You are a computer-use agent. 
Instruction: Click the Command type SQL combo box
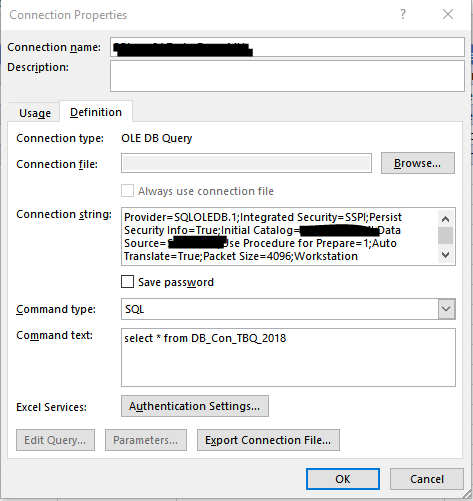click(x=288, y=309)
